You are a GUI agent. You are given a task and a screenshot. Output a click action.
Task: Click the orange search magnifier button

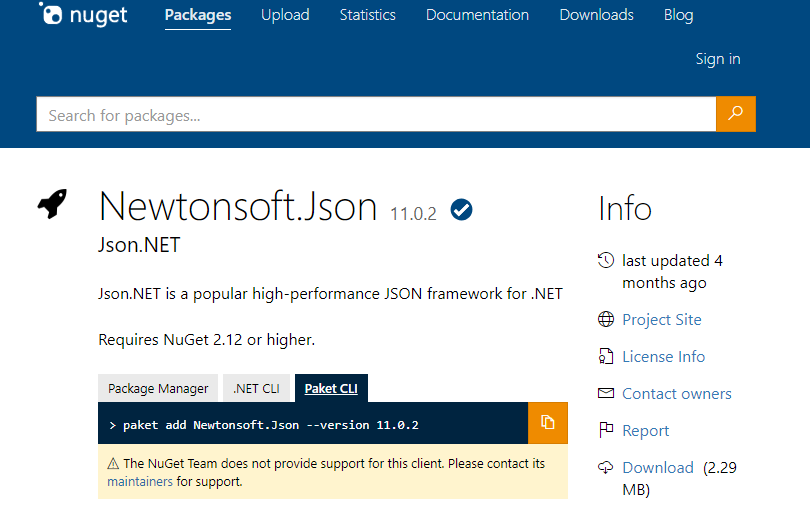tap(736, 114)
